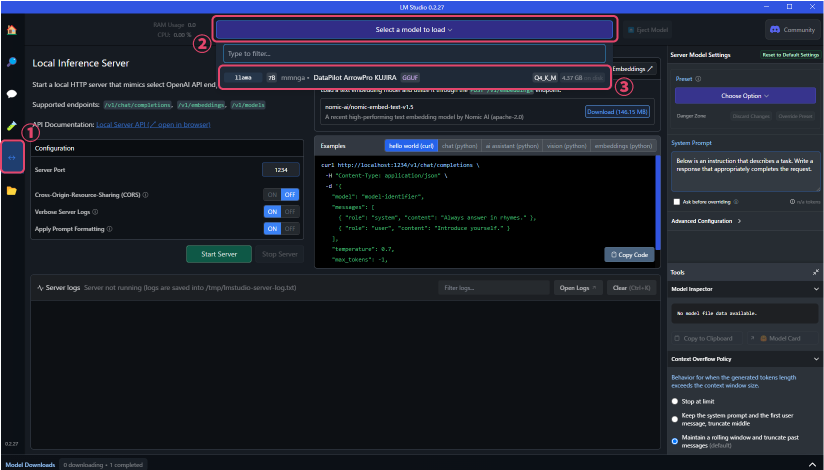Toggle Cross-Origin-Resource-Sharing (CORS) switch
824x470 pixels.
(x=281, y=194)
